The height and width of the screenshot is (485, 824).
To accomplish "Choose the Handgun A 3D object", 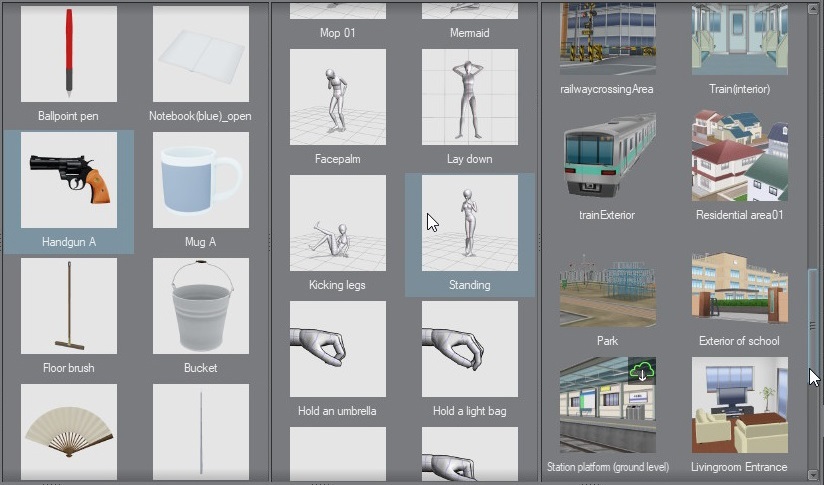I will 69,180.
